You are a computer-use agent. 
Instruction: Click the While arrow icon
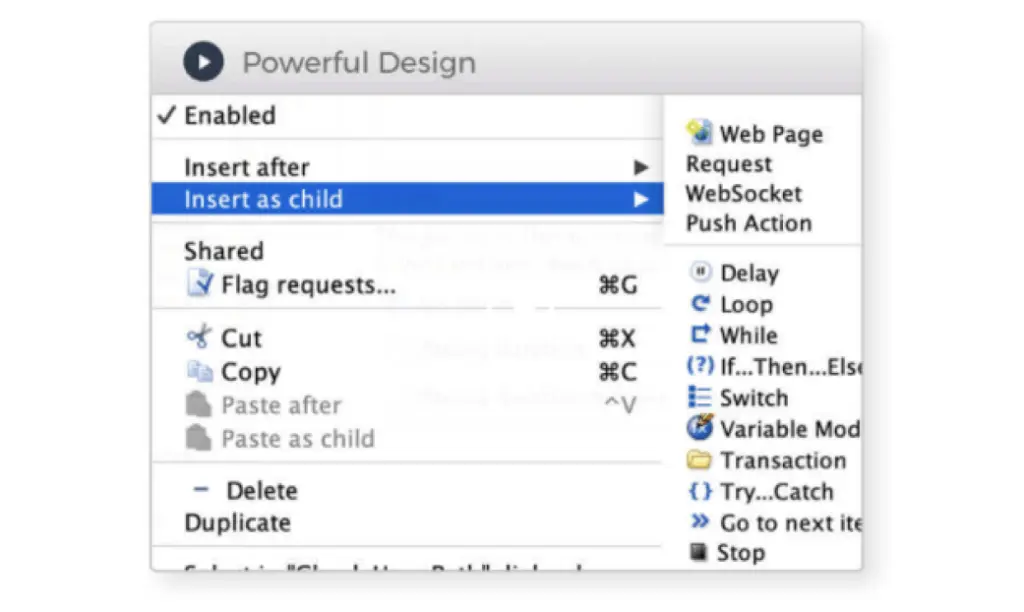coord(700,335)
